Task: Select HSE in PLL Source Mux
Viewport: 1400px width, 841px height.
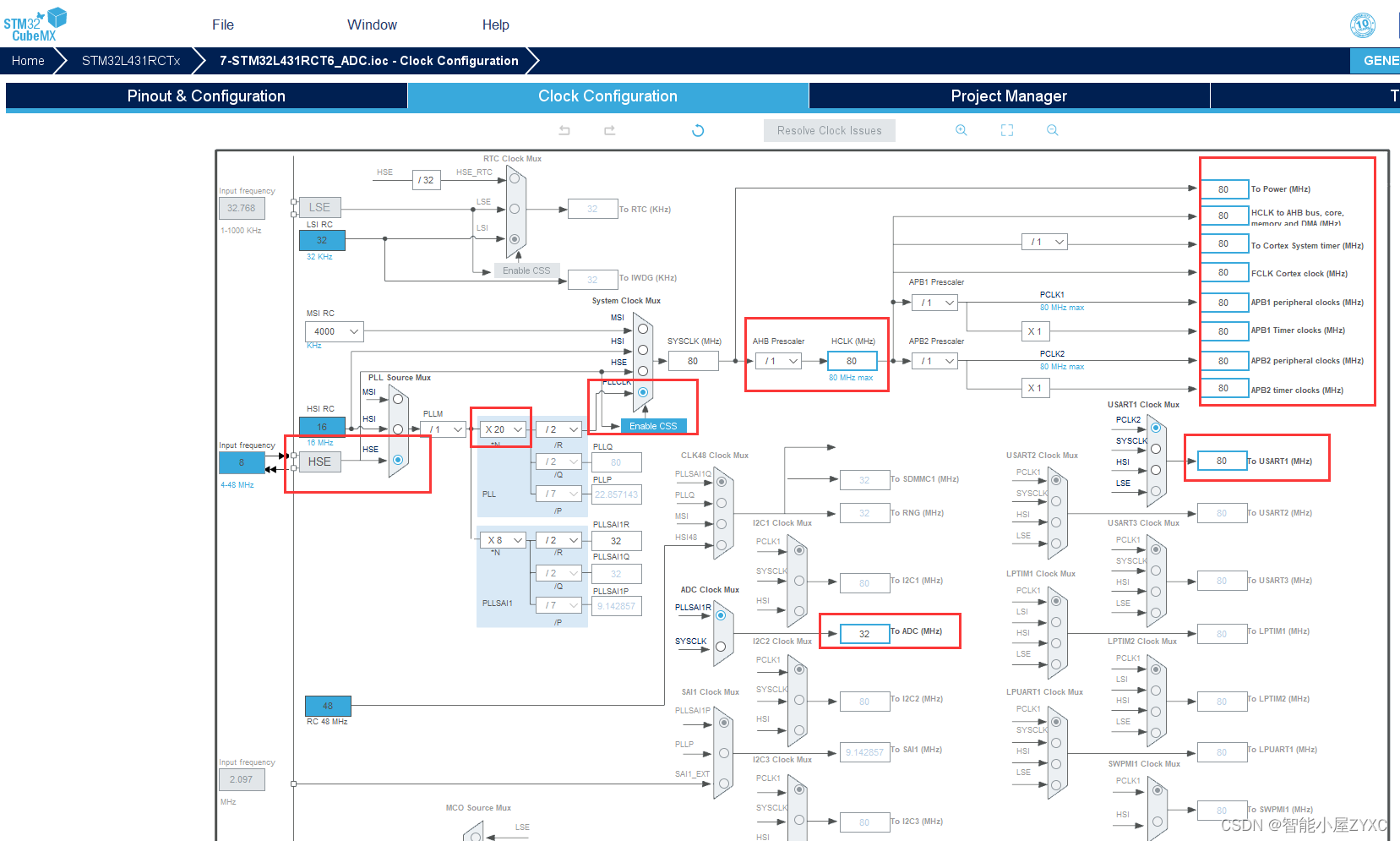Action: point(398,460)
